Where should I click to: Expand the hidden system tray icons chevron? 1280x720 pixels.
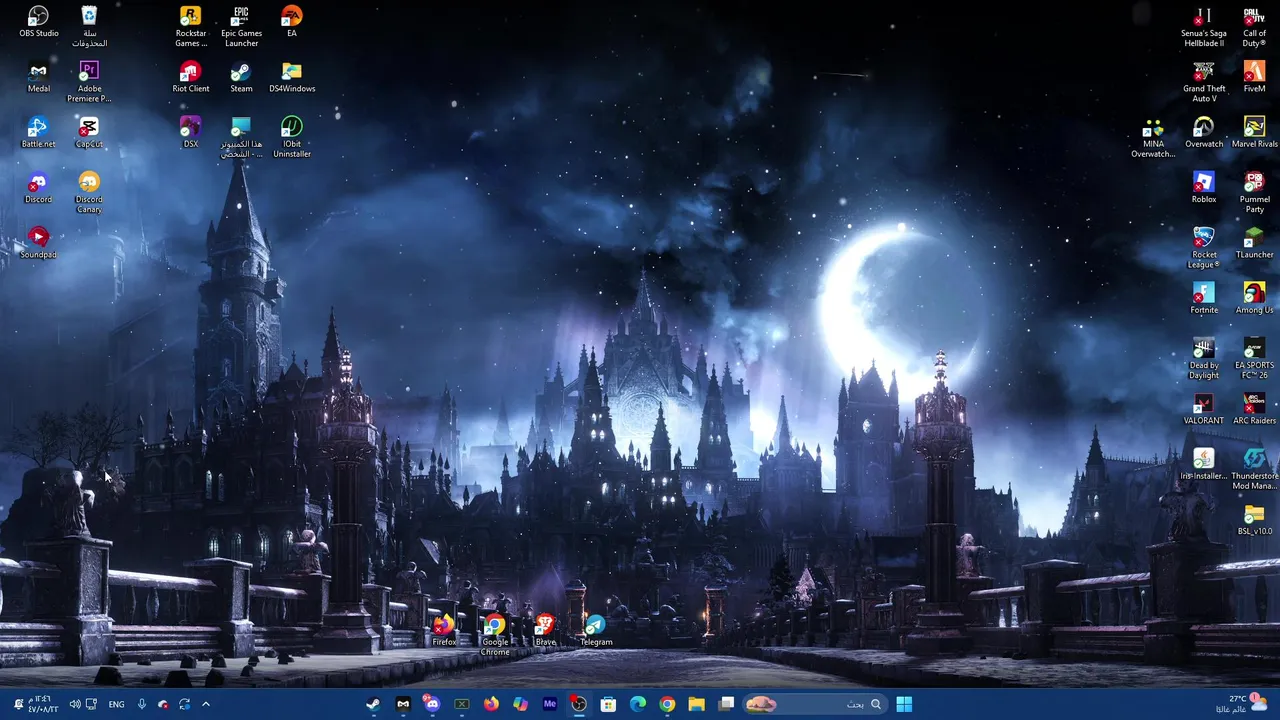206,704
